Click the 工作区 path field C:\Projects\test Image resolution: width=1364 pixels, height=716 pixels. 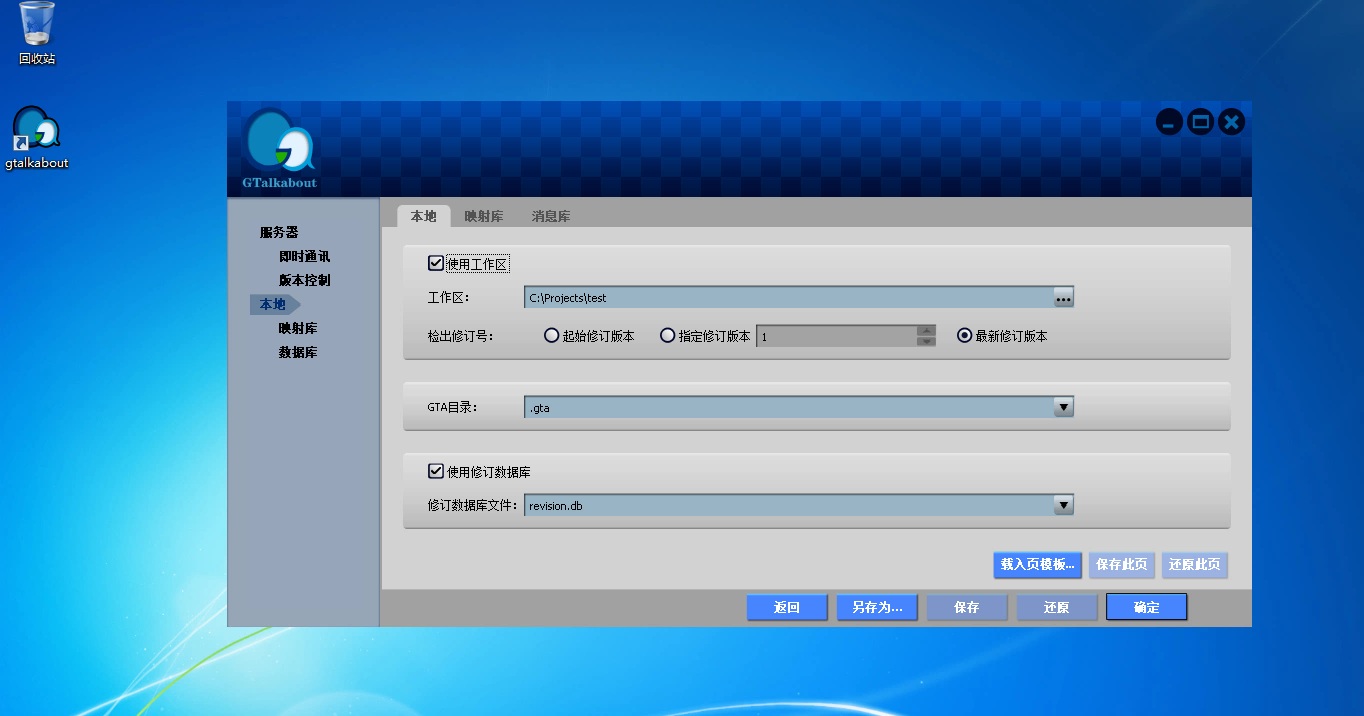pyautogui.click(x=788, y=297)
